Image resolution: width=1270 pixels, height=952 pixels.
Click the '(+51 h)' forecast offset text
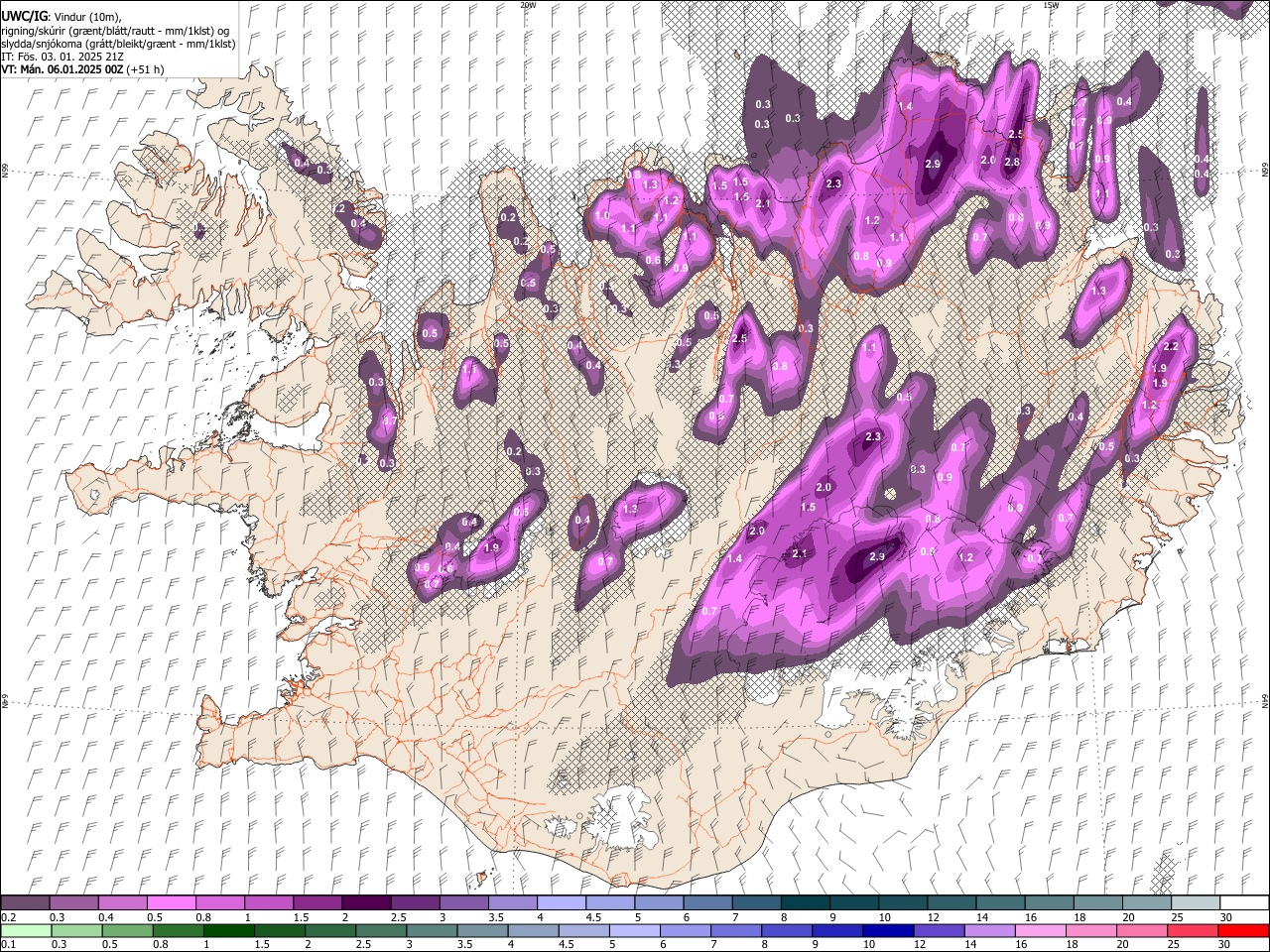[x=146, y=69]
